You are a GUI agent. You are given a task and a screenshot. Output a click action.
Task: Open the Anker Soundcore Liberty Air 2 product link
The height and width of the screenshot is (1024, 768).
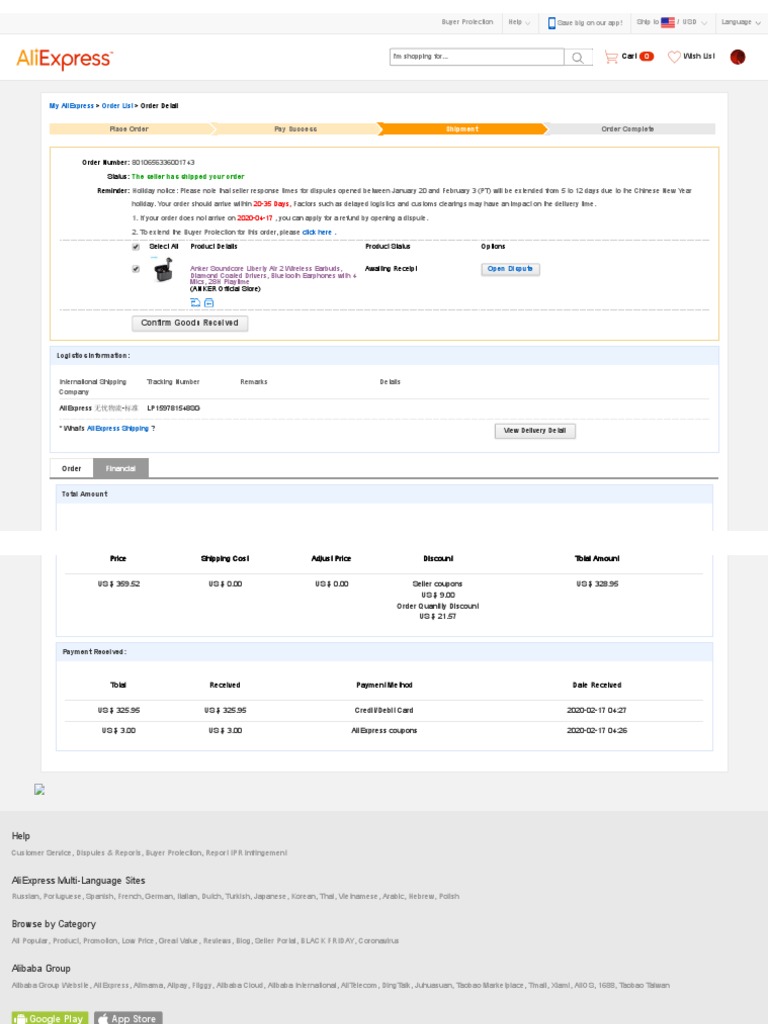pyautogui.click(x=273, y=275)
